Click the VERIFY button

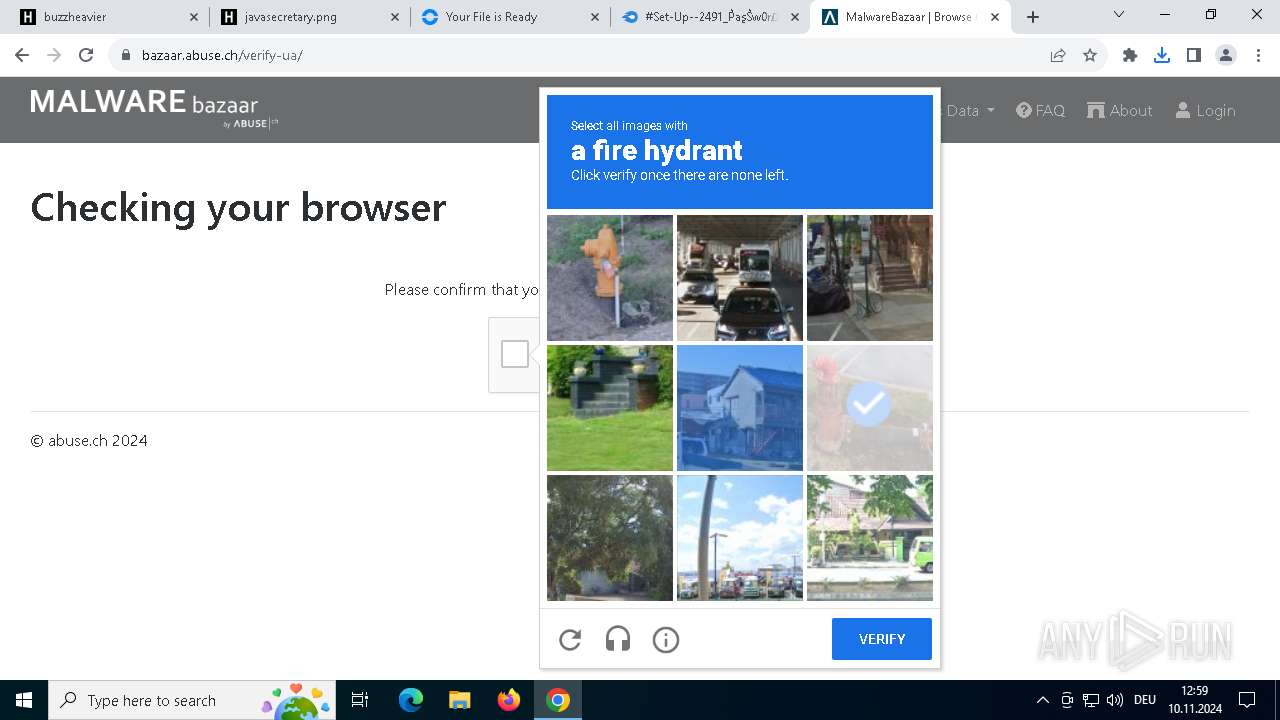pos(882,639)
